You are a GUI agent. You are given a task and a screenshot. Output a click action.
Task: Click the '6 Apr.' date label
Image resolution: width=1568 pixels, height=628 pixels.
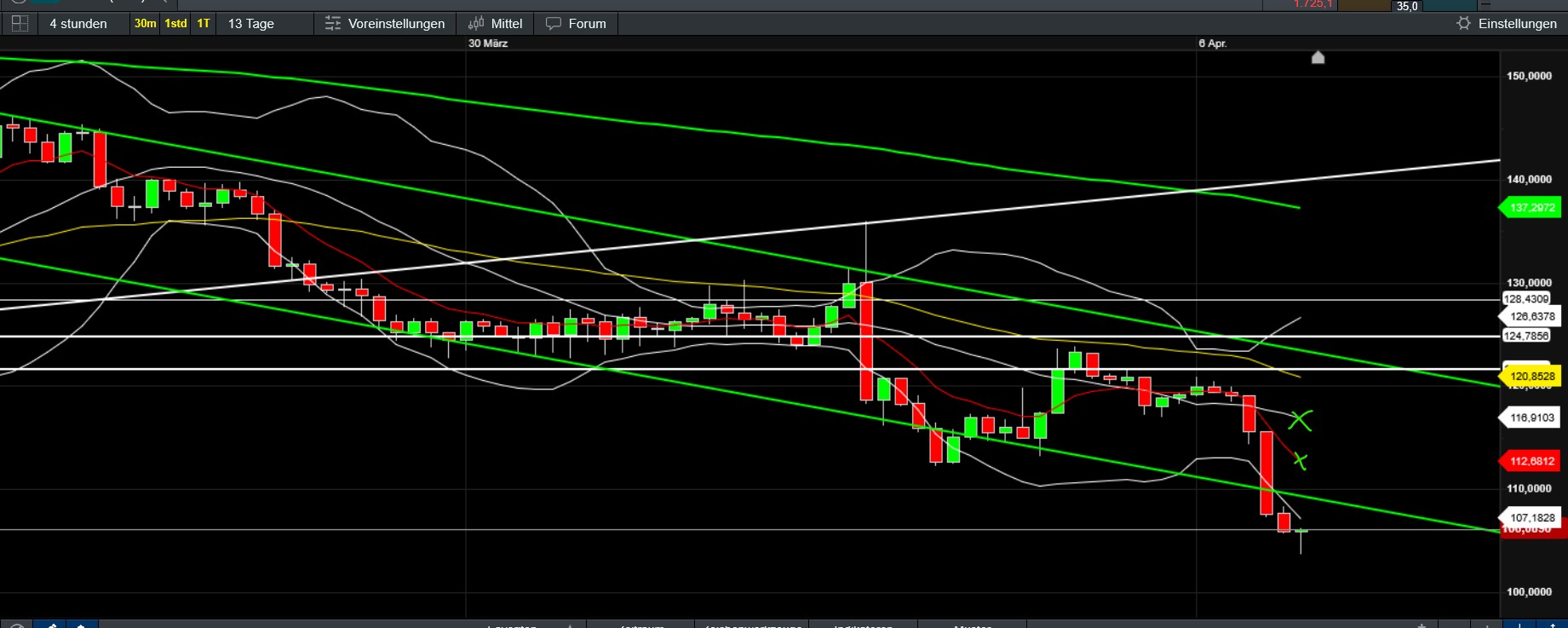tap(1213, 43)
